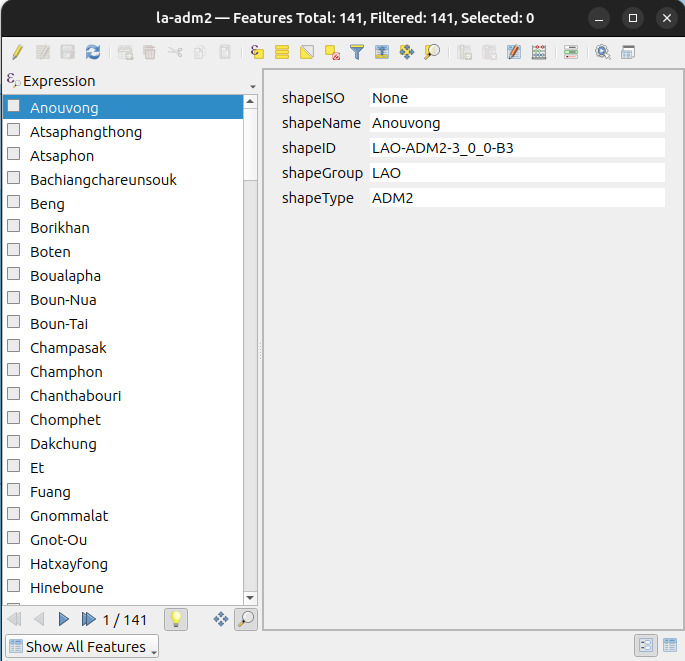Switch to form view
This screenshot has width=685, height=661.
point(645,646)
